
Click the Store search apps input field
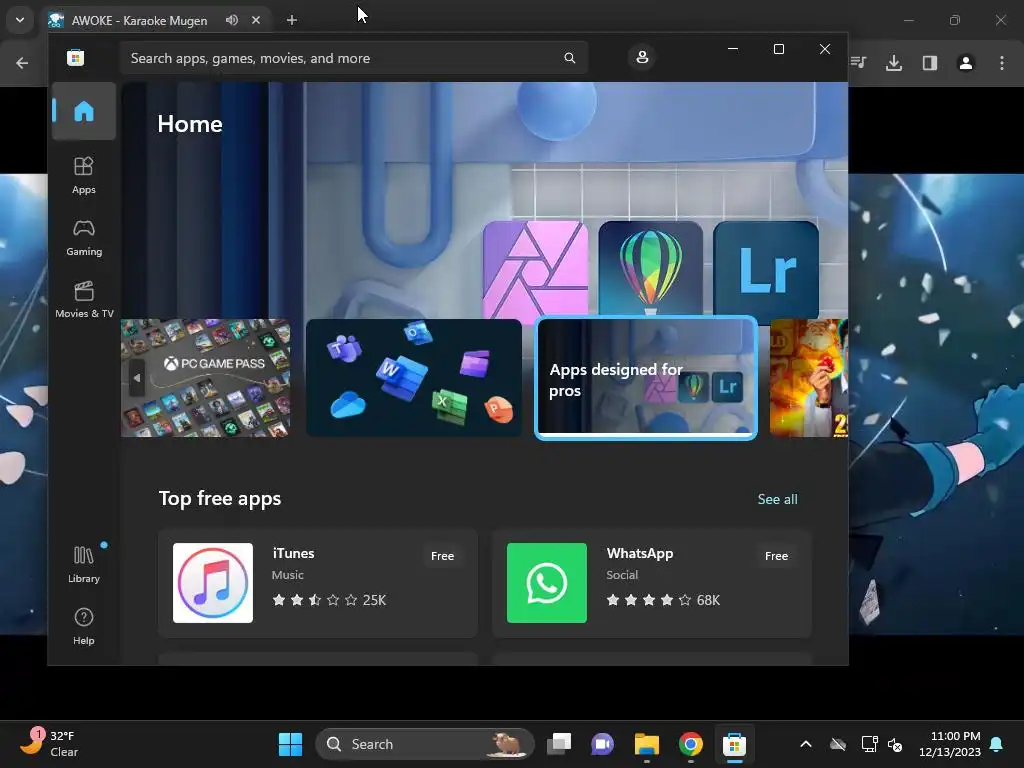pyautogui.click(x=353, y=58)
